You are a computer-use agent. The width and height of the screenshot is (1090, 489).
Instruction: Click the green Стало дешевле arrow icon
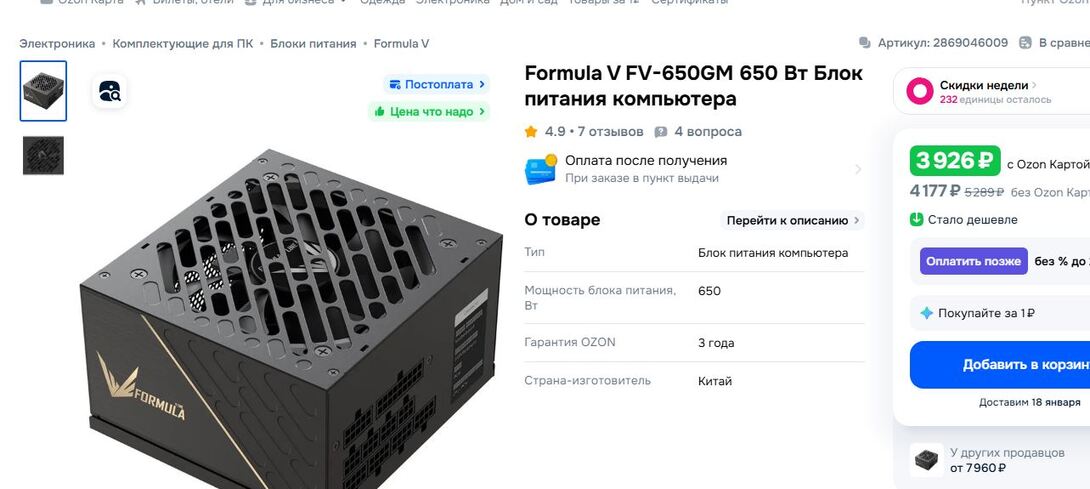917,220
